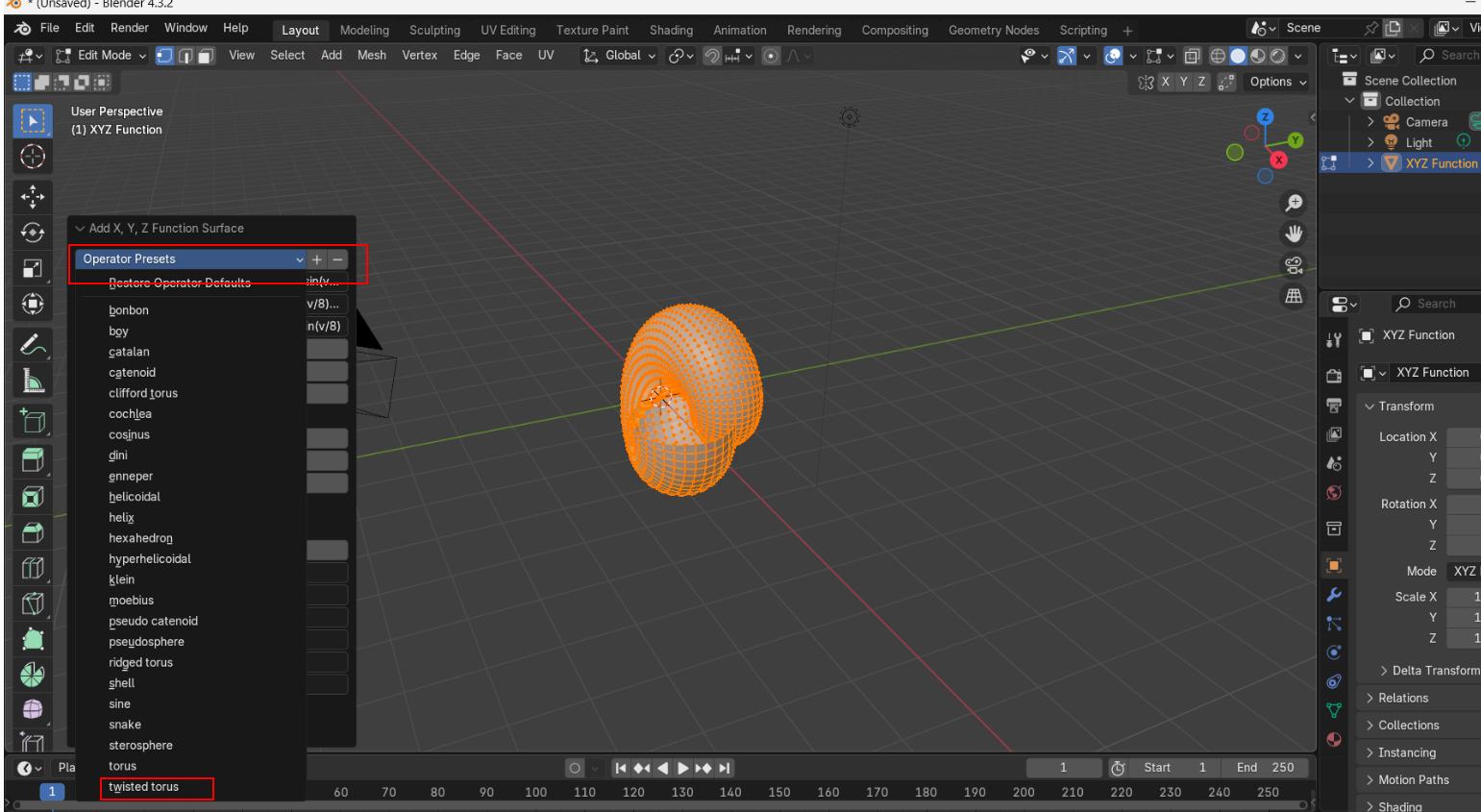Choose the Measure tool

(x=33, y=381)
